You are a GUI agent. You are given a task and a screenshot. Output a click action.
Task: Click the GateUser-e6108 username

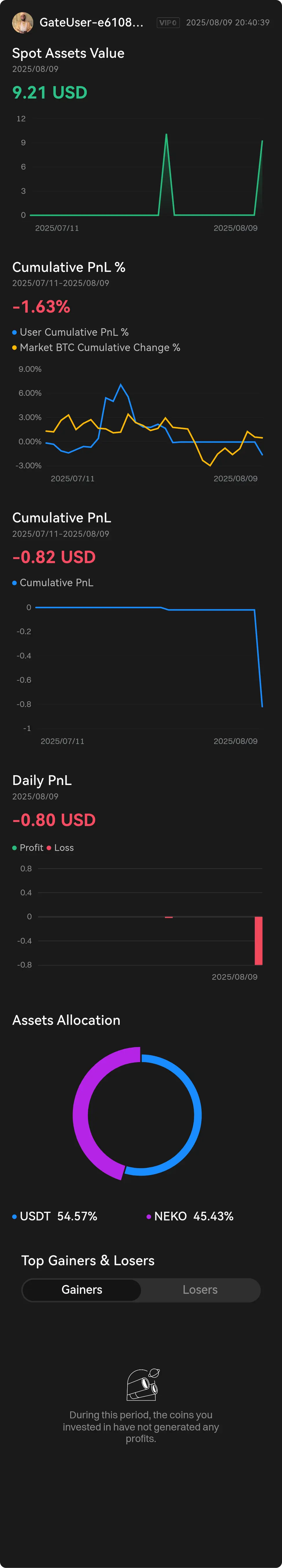91,23
